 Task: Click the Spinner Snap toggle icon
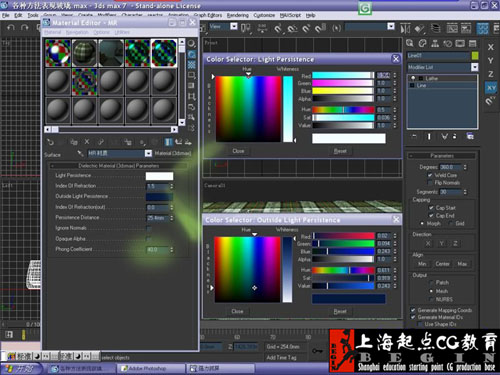(320, 28)
